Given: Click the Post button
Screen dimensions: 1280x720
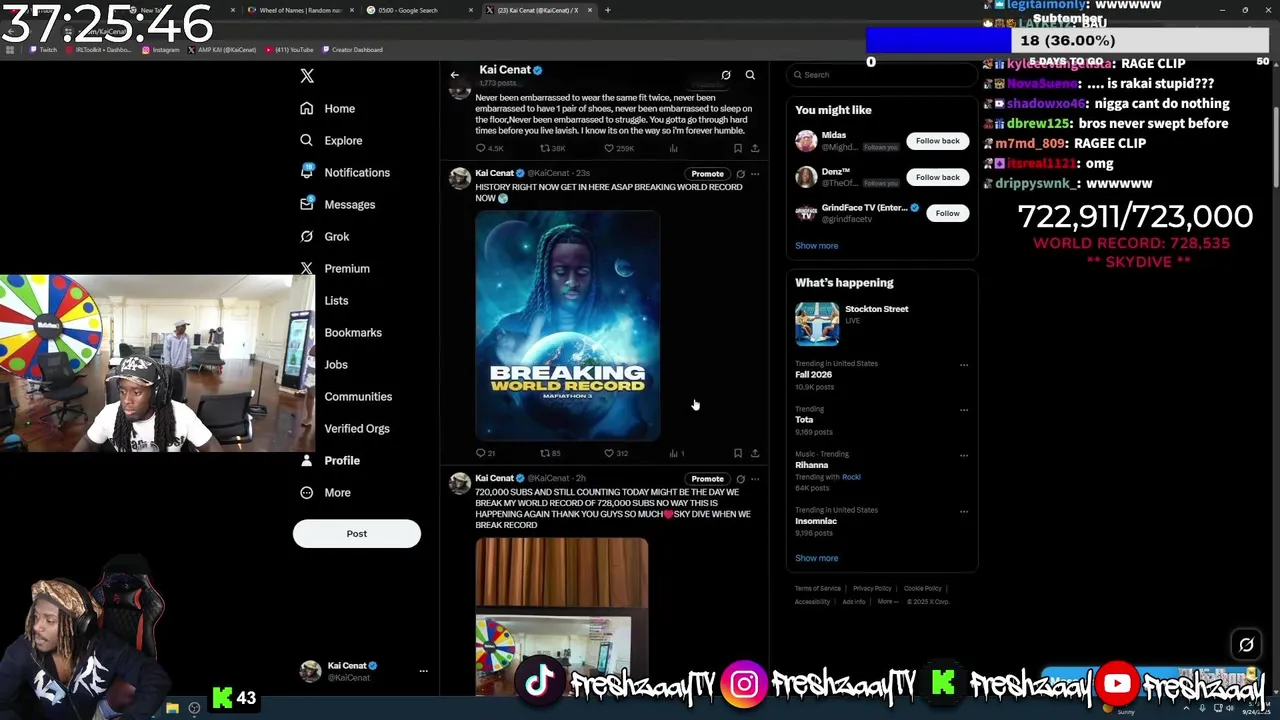Looking at the screenshot, I should tap(357, 534).
